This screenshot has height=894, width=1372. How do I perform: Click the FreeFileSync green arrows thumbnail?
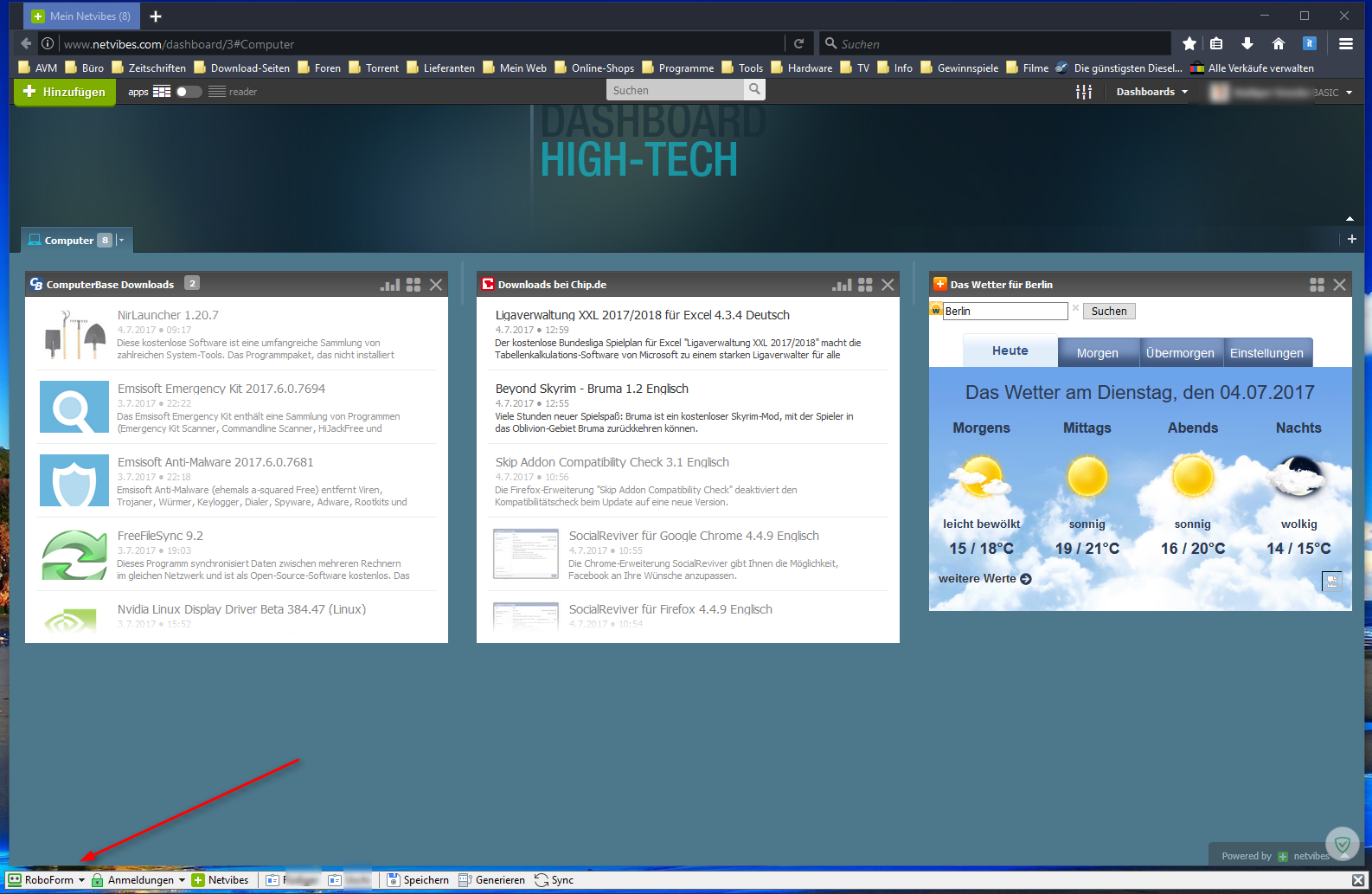(x=74, y=554)
